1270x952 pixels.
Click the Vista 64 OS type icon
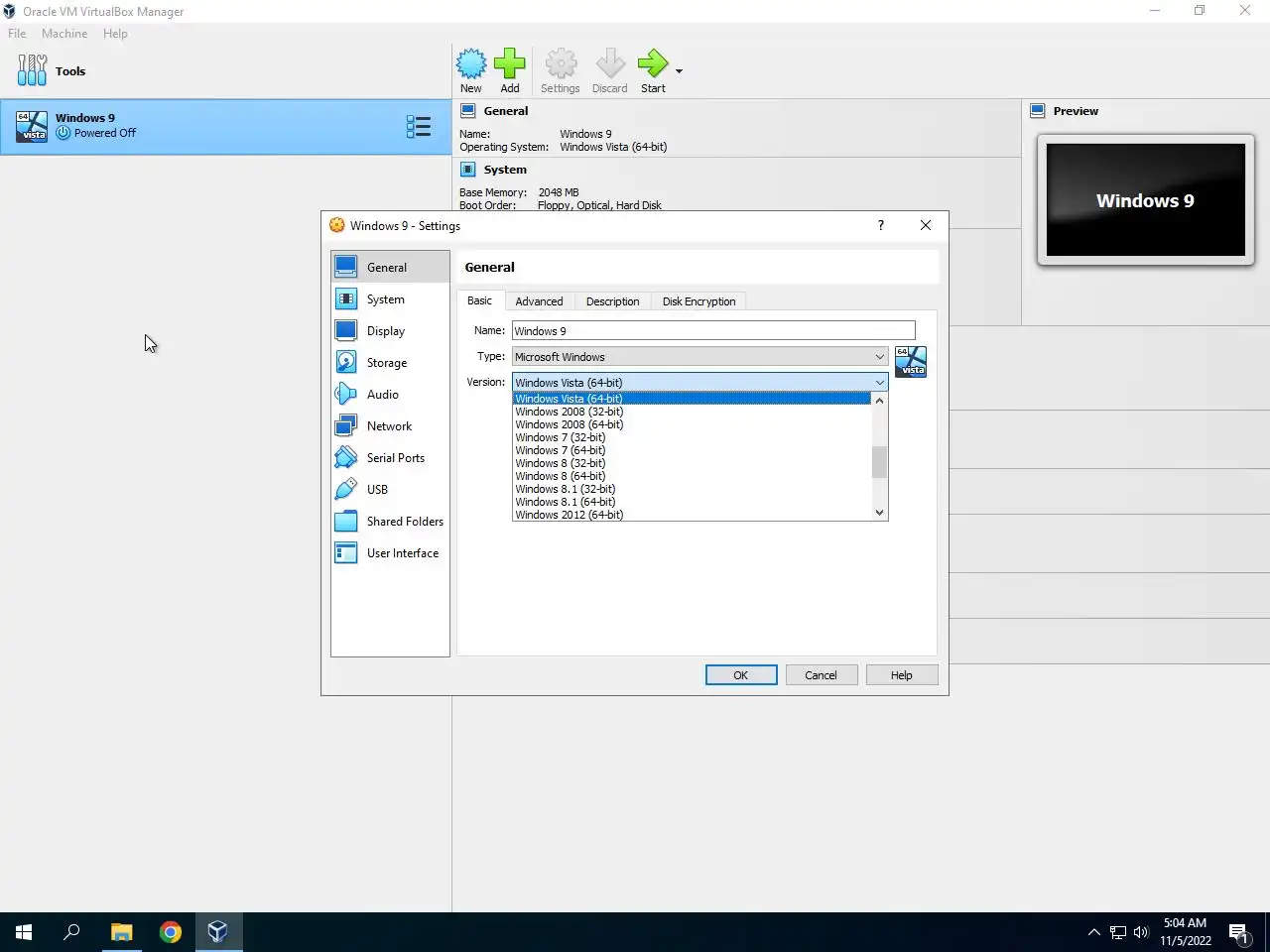pos(911,361)
